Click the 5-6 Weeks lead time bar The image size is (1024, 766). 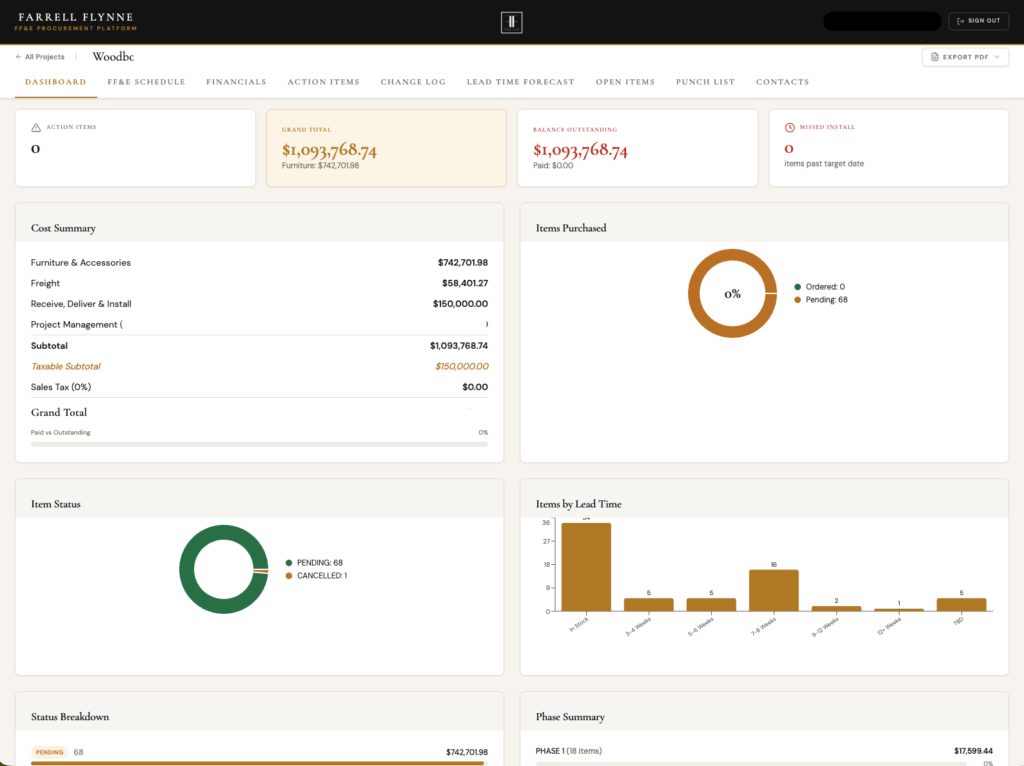point(711,605)
